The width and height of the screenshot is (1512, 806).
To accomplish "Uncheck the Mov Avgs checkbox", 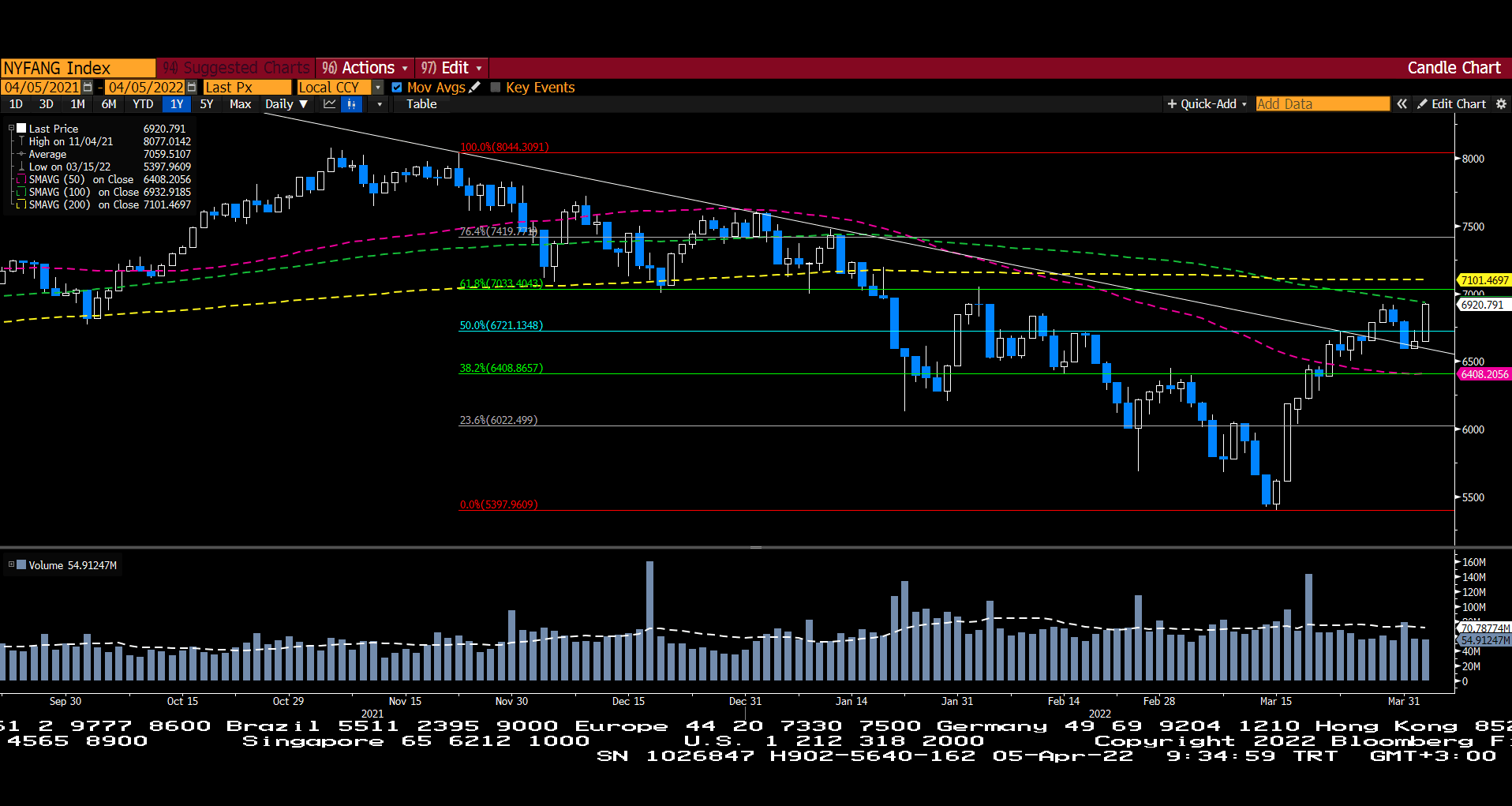I will pos(397,88).
